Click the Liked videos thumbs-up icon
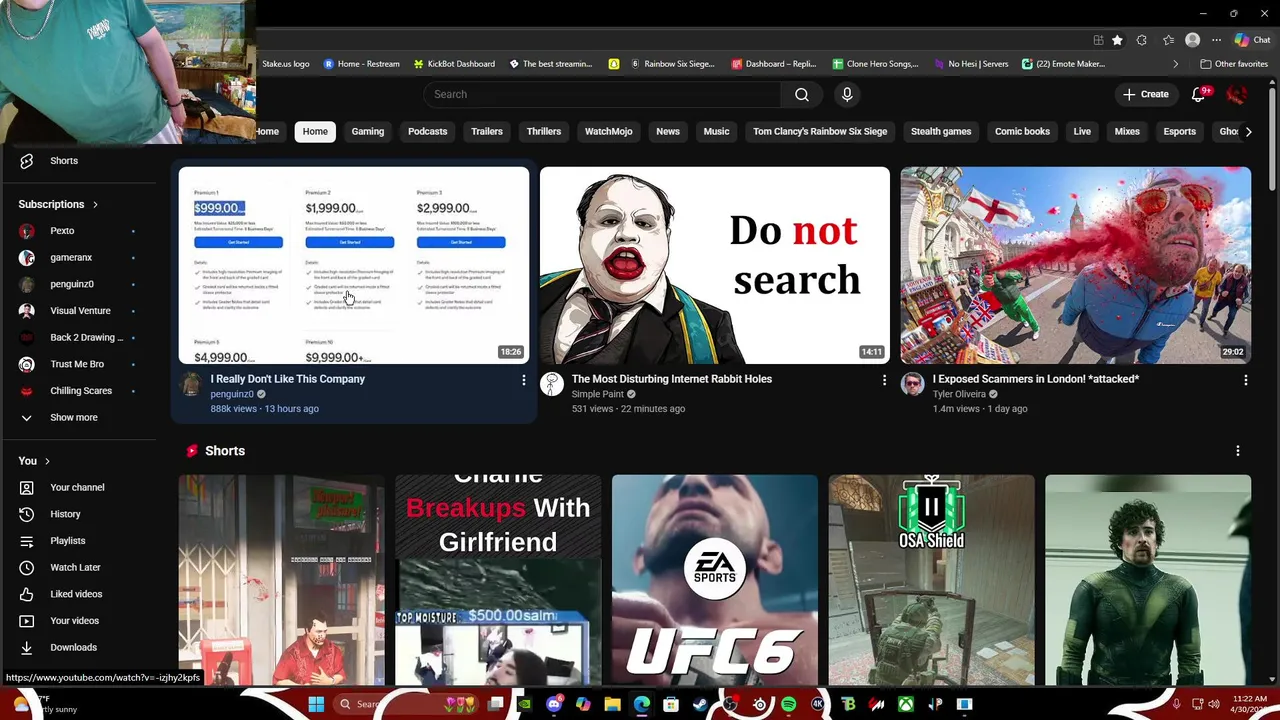Viewport: 1280px width, 720px height. coord(27,594)
